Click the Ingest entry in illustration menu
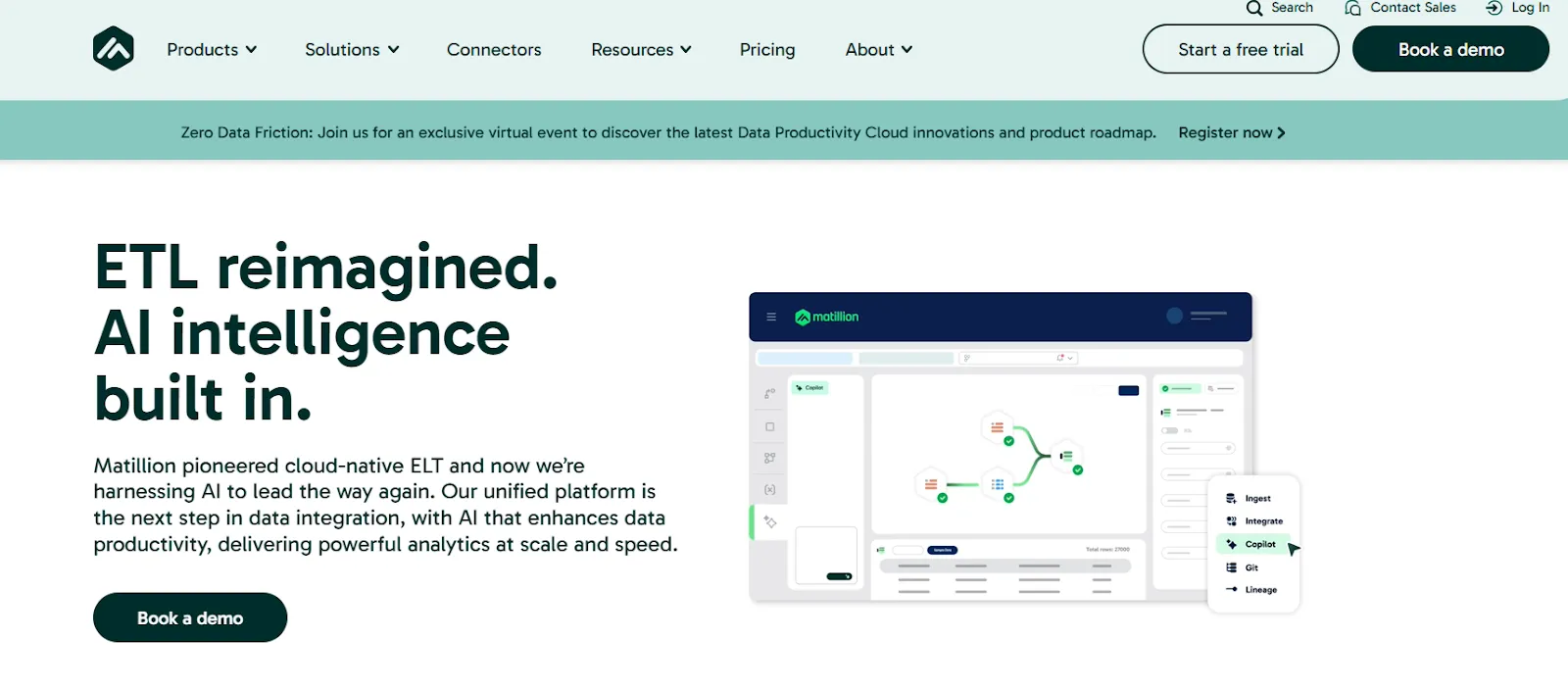1568x690 pixels. [x=1249, y=498]
